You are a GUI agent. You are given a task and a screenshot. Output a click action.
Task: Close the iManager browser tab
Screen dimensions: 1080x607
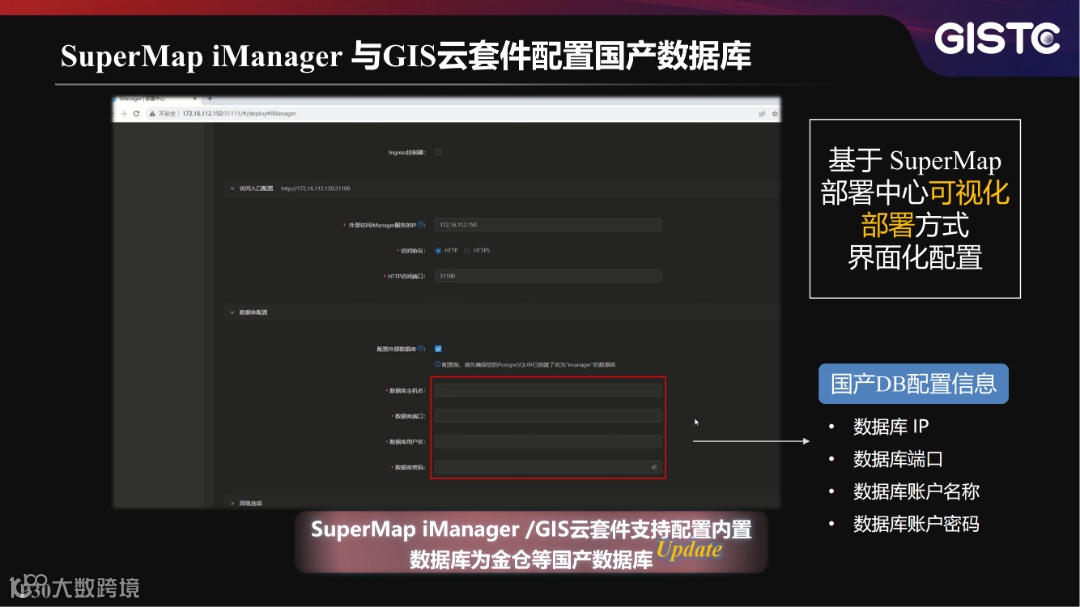click(195, 99)
